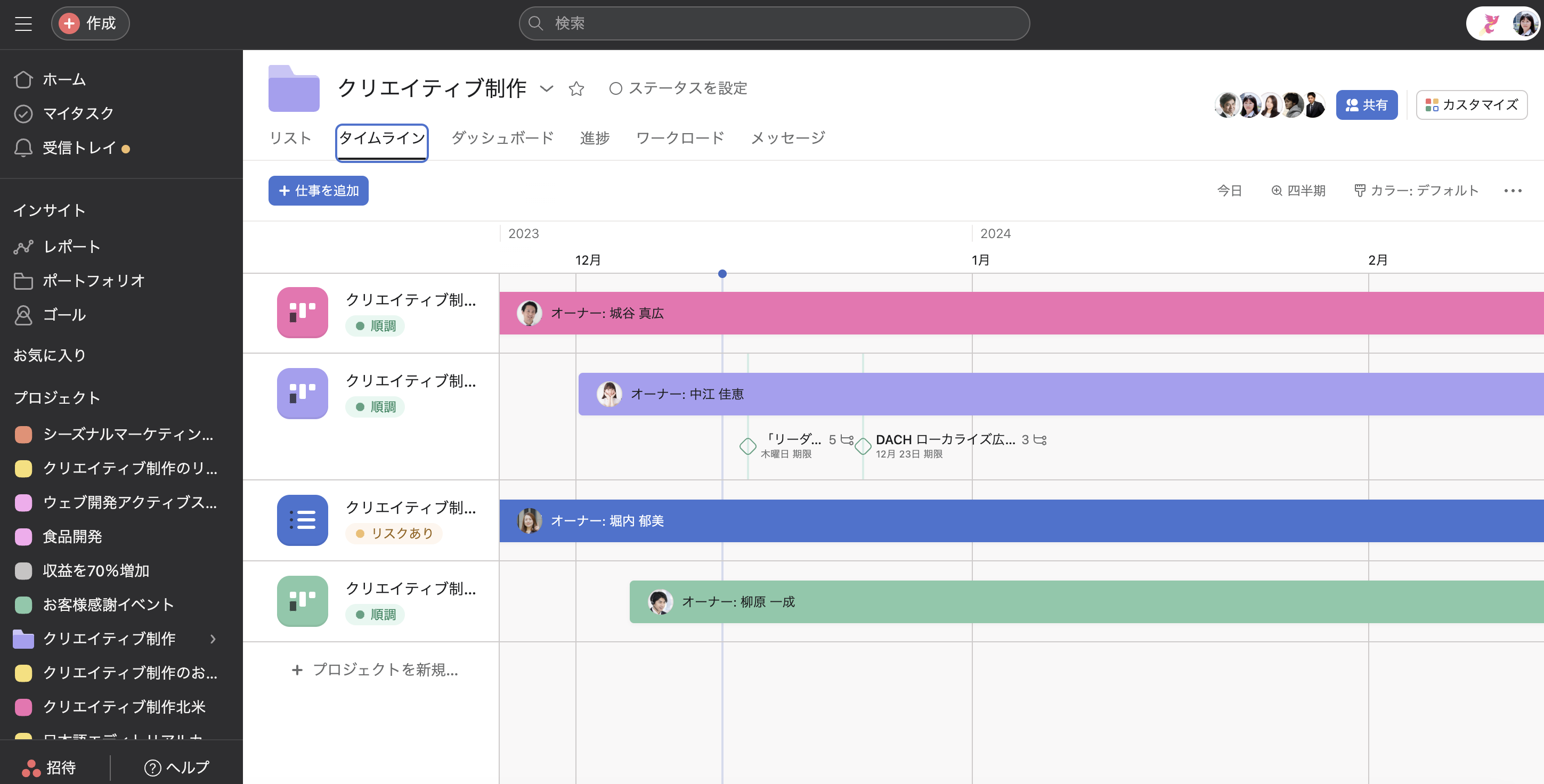Viewport: 1544px width, 784px height.
Task: Click the DACH ローカライズ milestone diamond
Action: [863, 446]
